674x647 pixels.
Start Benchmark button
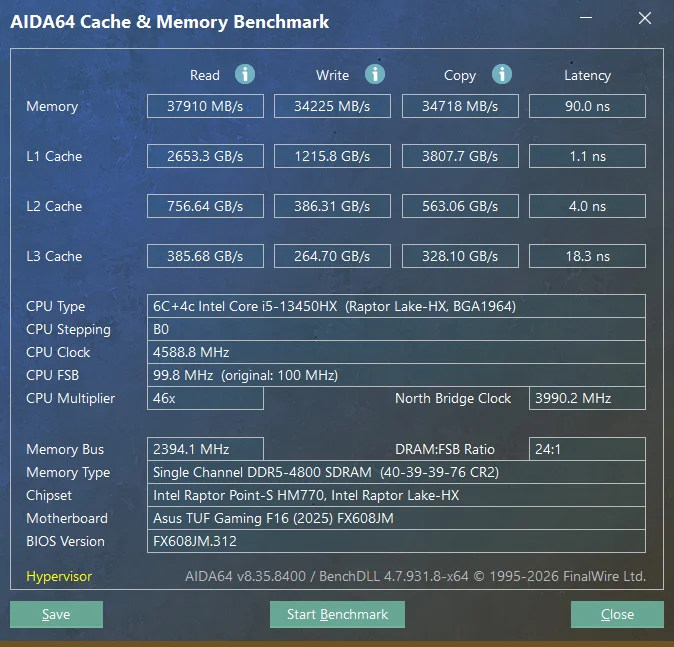point(337,614)
